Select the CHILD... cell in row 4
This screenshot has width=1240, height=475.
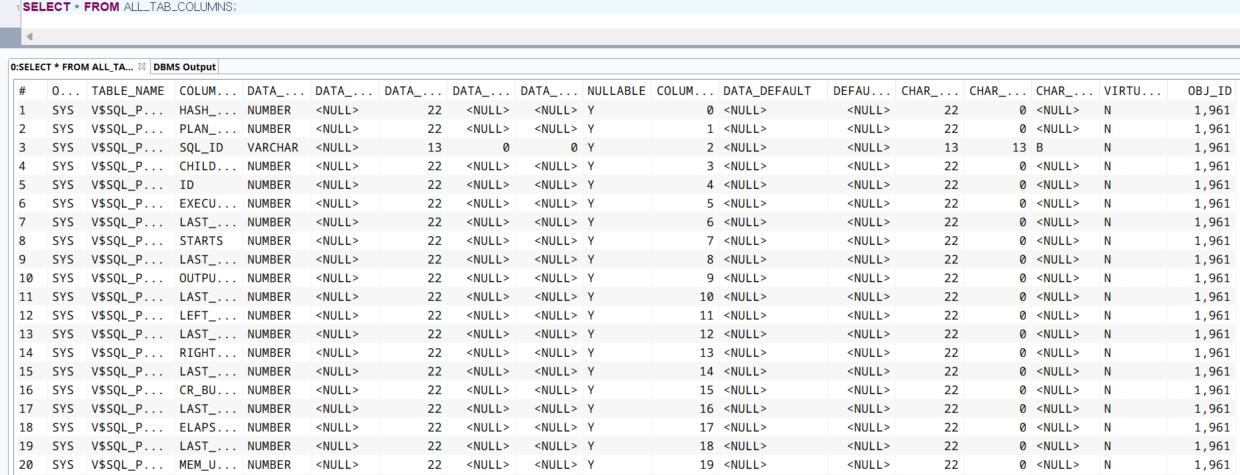coord(208,166)
